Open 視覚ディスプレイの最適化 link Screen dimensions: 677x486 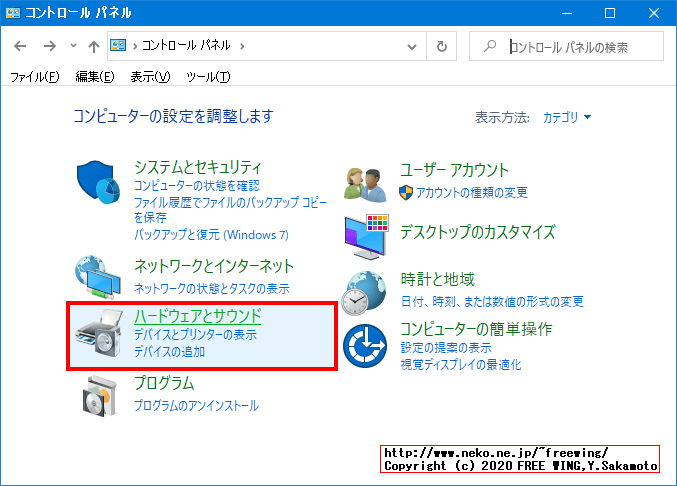tap(461, 365)
